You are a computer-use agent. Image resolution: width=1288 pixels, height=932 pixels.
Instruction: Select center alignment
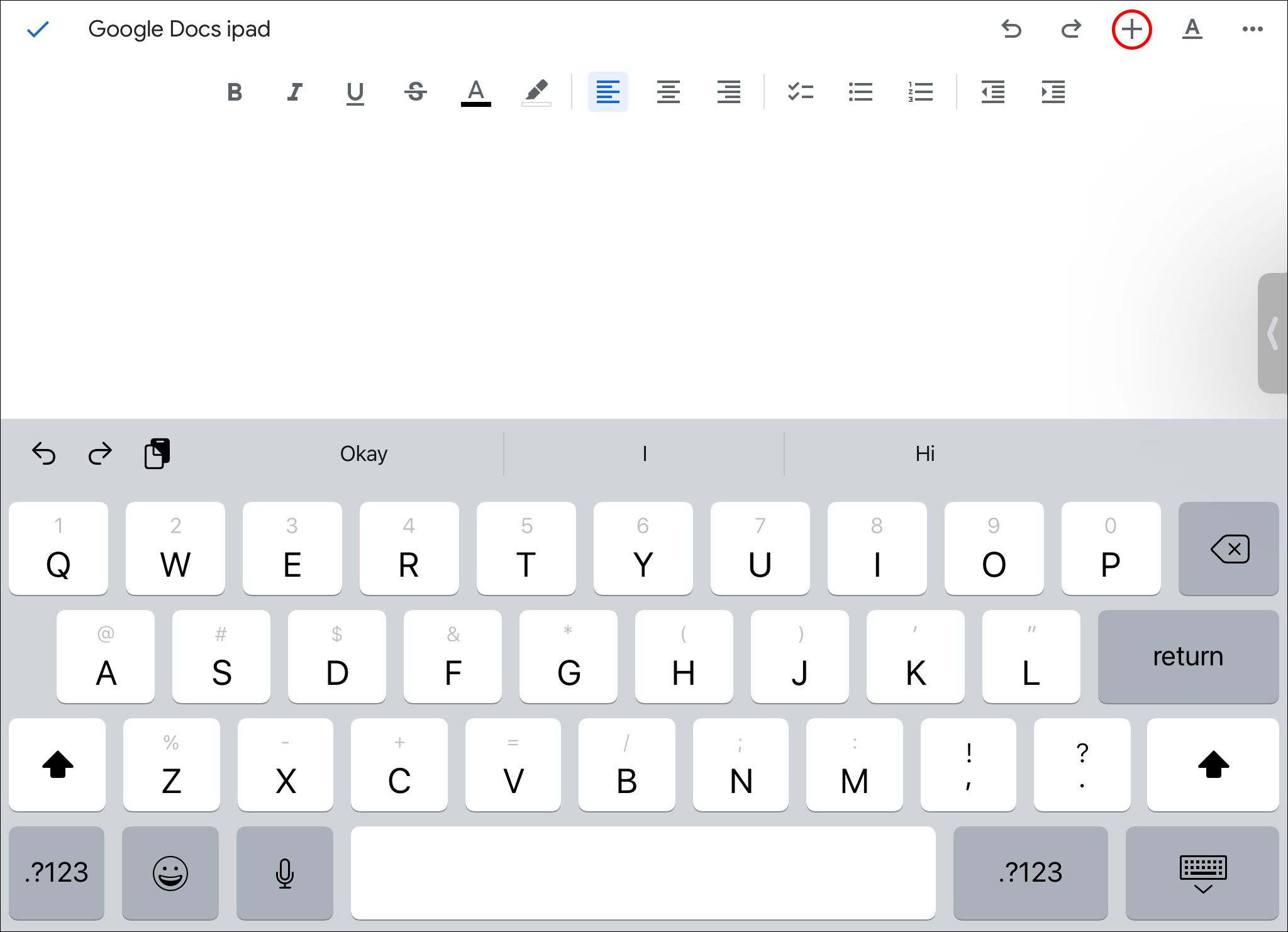pyautogui.click(x=668, y=92)
